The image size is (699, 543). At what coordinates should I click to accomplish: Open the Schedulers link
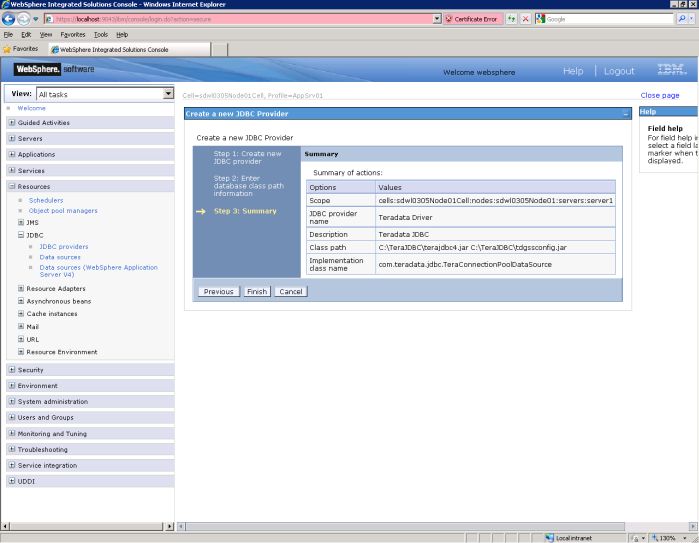click(46, 200)
